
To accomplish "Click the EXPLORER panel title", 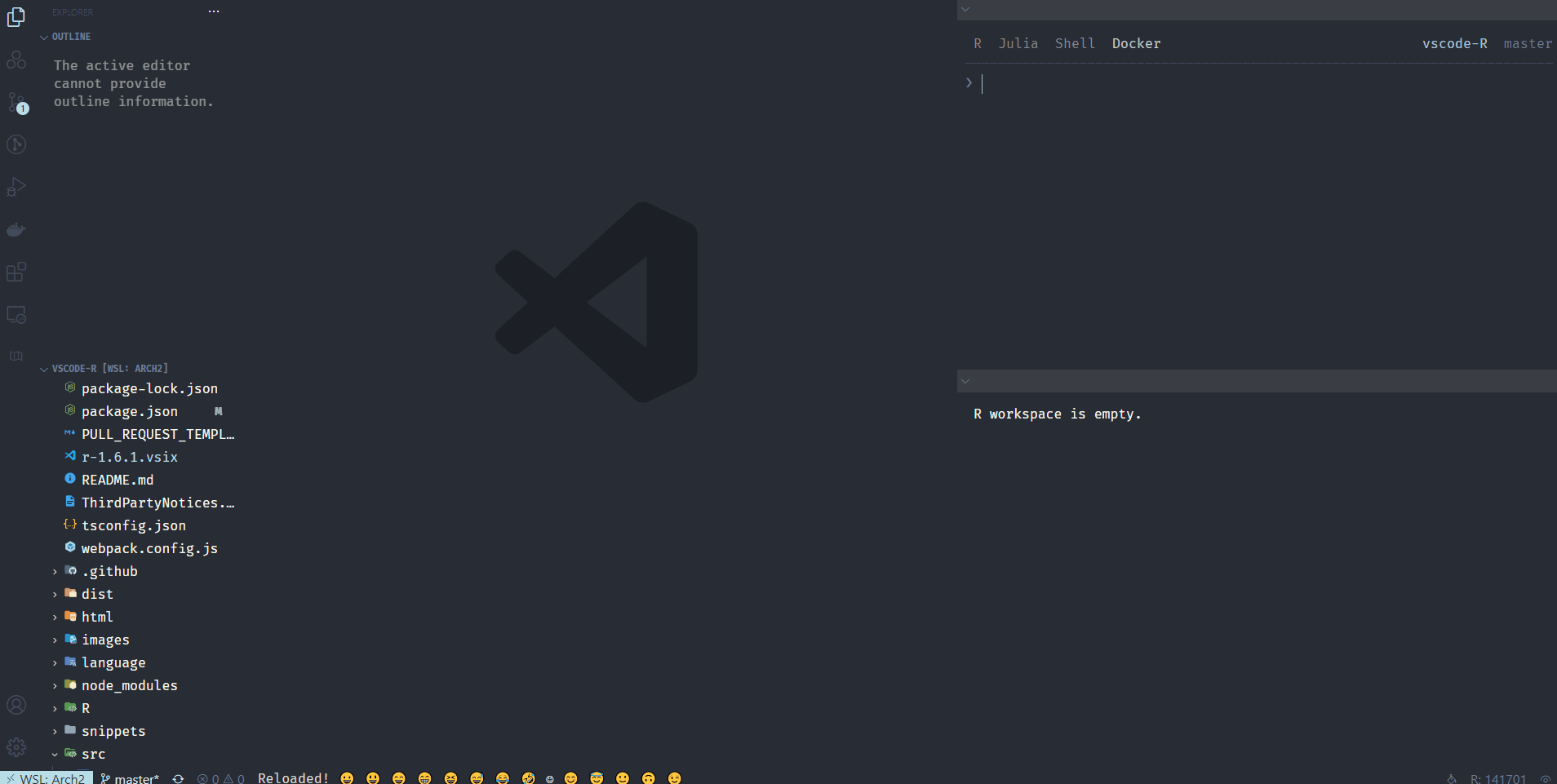I will pos(73,12).
